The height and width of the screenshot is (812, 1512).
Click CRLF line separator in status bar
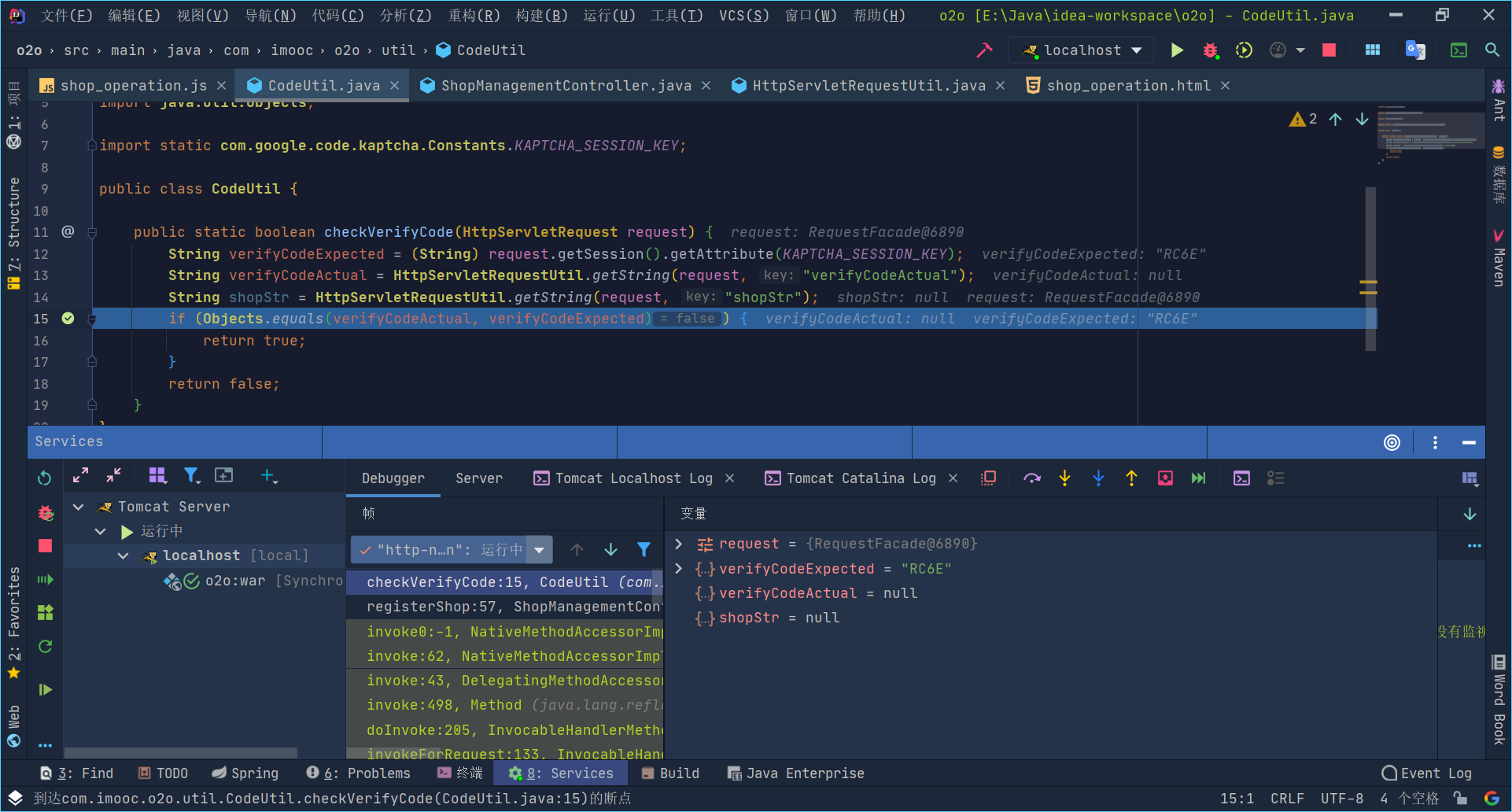click(1287, 798)
